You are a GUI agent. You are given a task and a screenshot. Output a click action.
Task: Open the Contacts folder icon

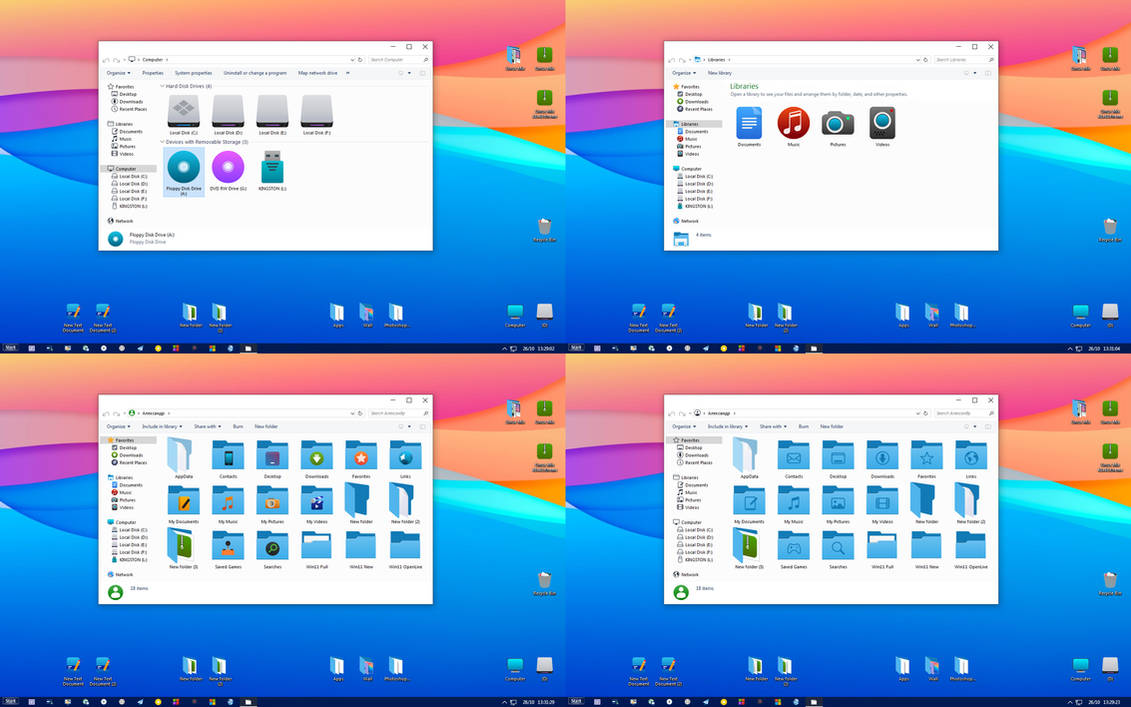click(228, 453)
